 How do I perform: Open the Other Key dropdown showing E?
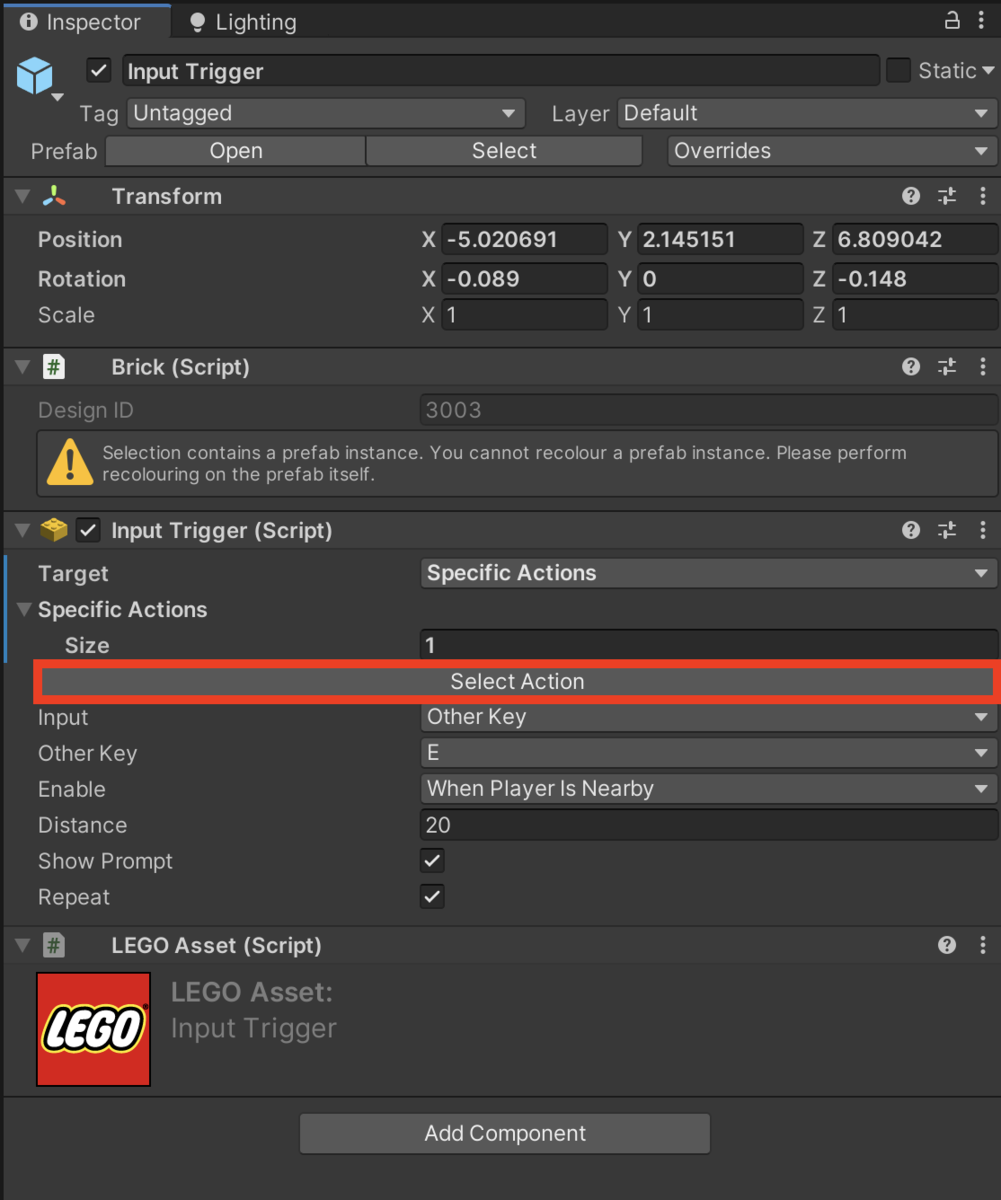click(x=709, y=753)
